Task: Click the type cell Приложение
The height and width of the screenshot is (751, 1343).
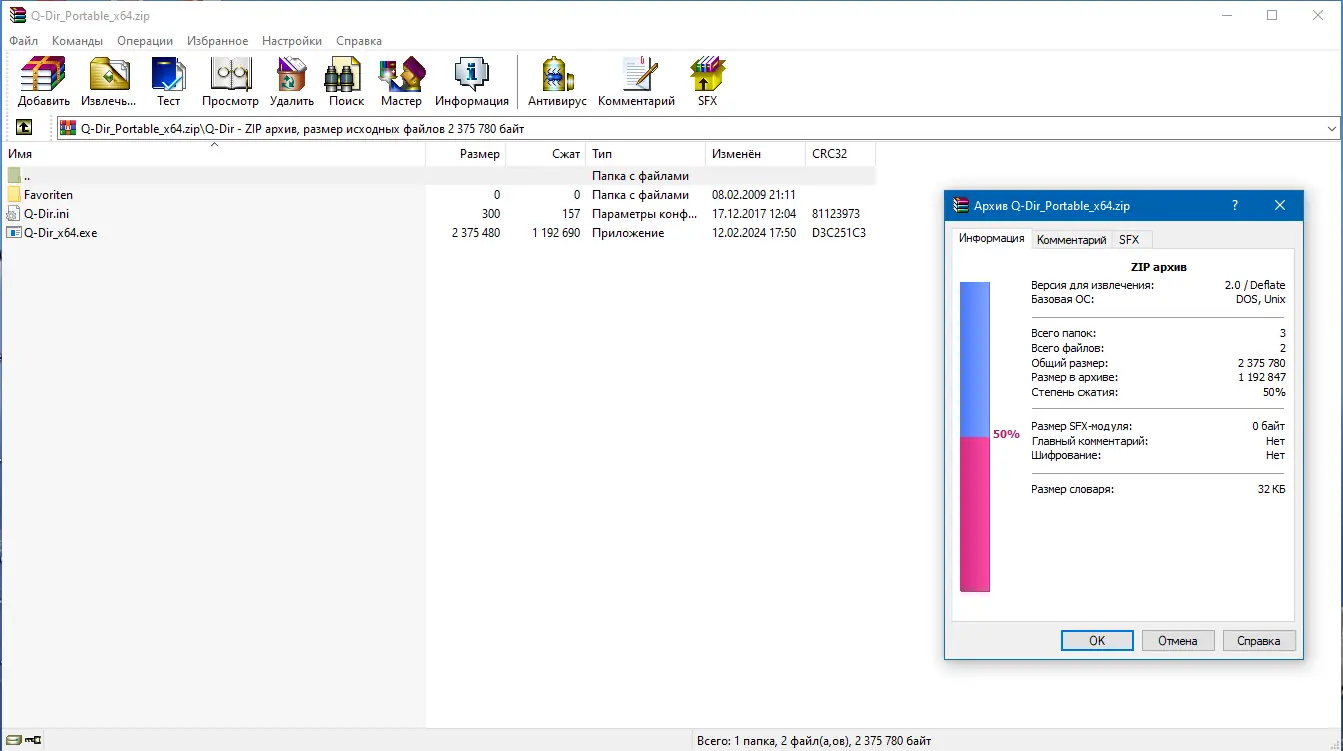Action: [x=628, y=233]
